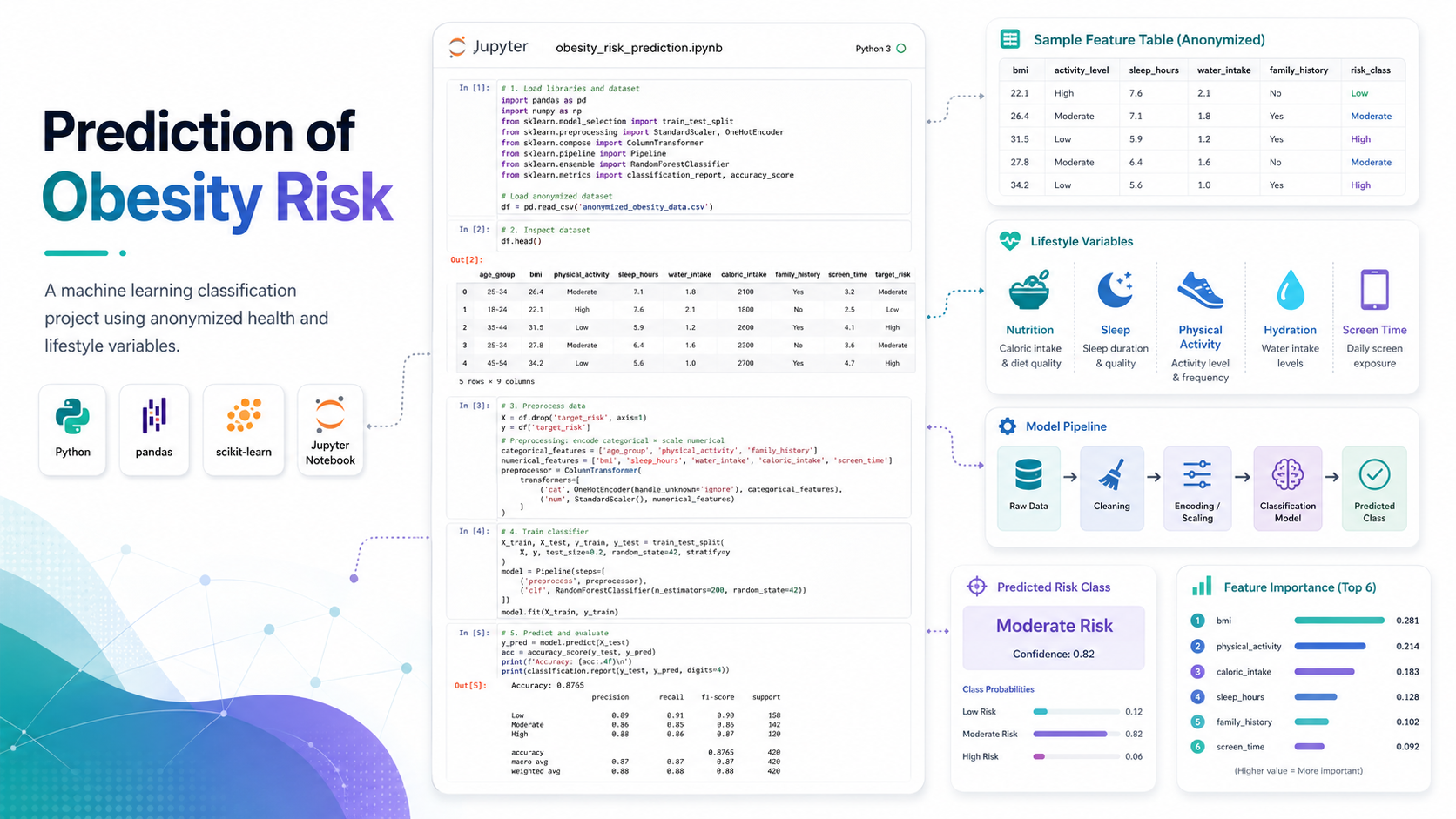Select the Cleaning broom pipeline step
This screenshot has width=1456, height=819.
[1112, 488]
